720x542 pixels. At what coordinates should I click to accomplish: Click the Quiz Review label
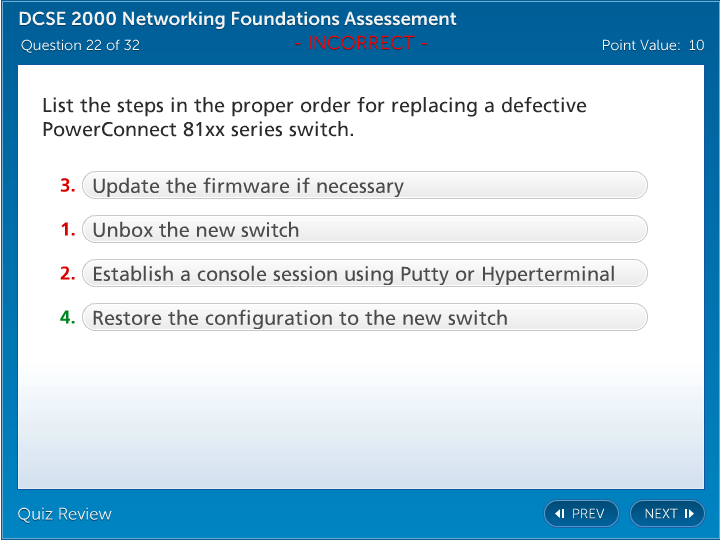pos(65,514)
